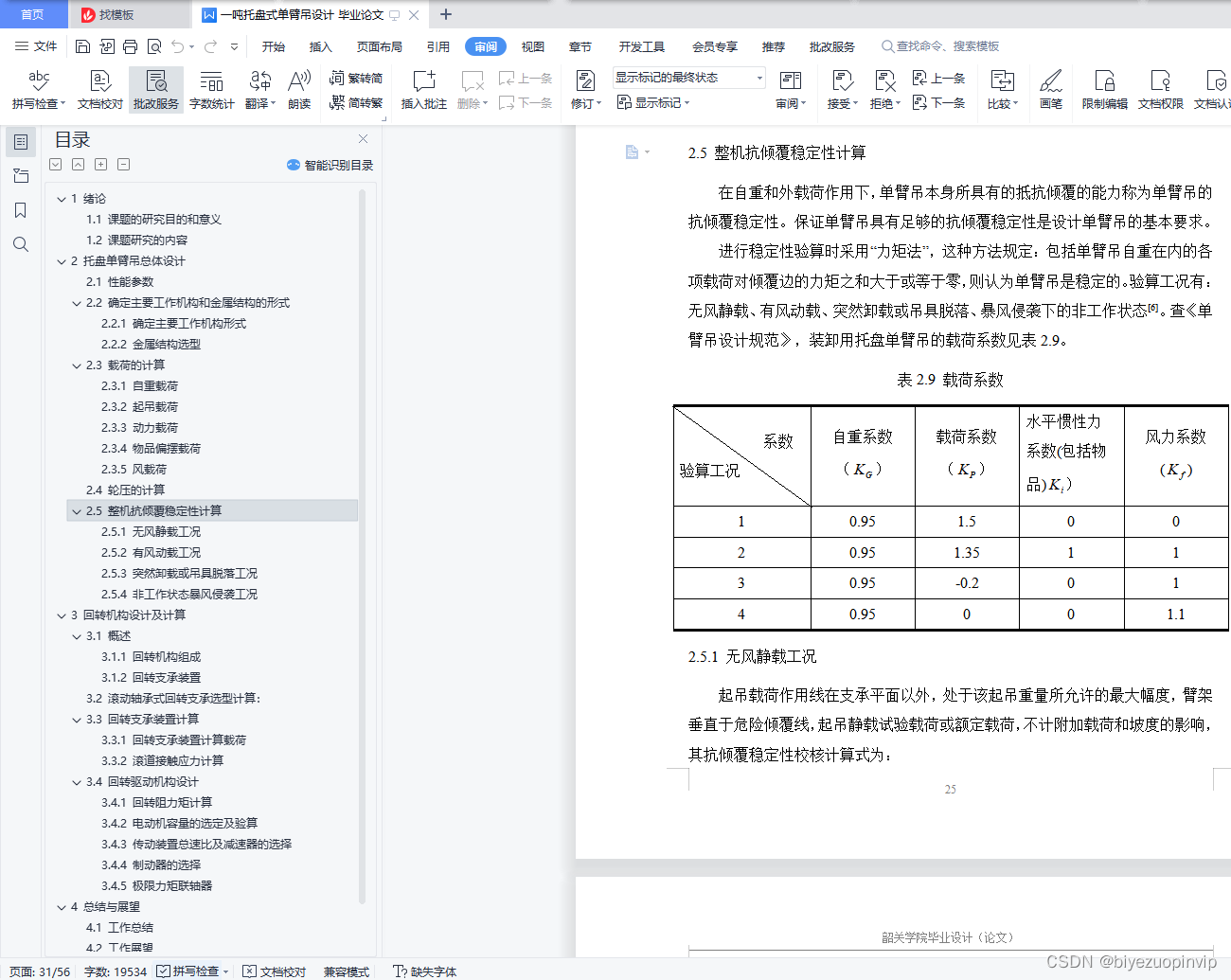The height and width of the screenshot is (980, 1231).
Task: Open the 首页 home tab
Action: [x=33, y=14]
